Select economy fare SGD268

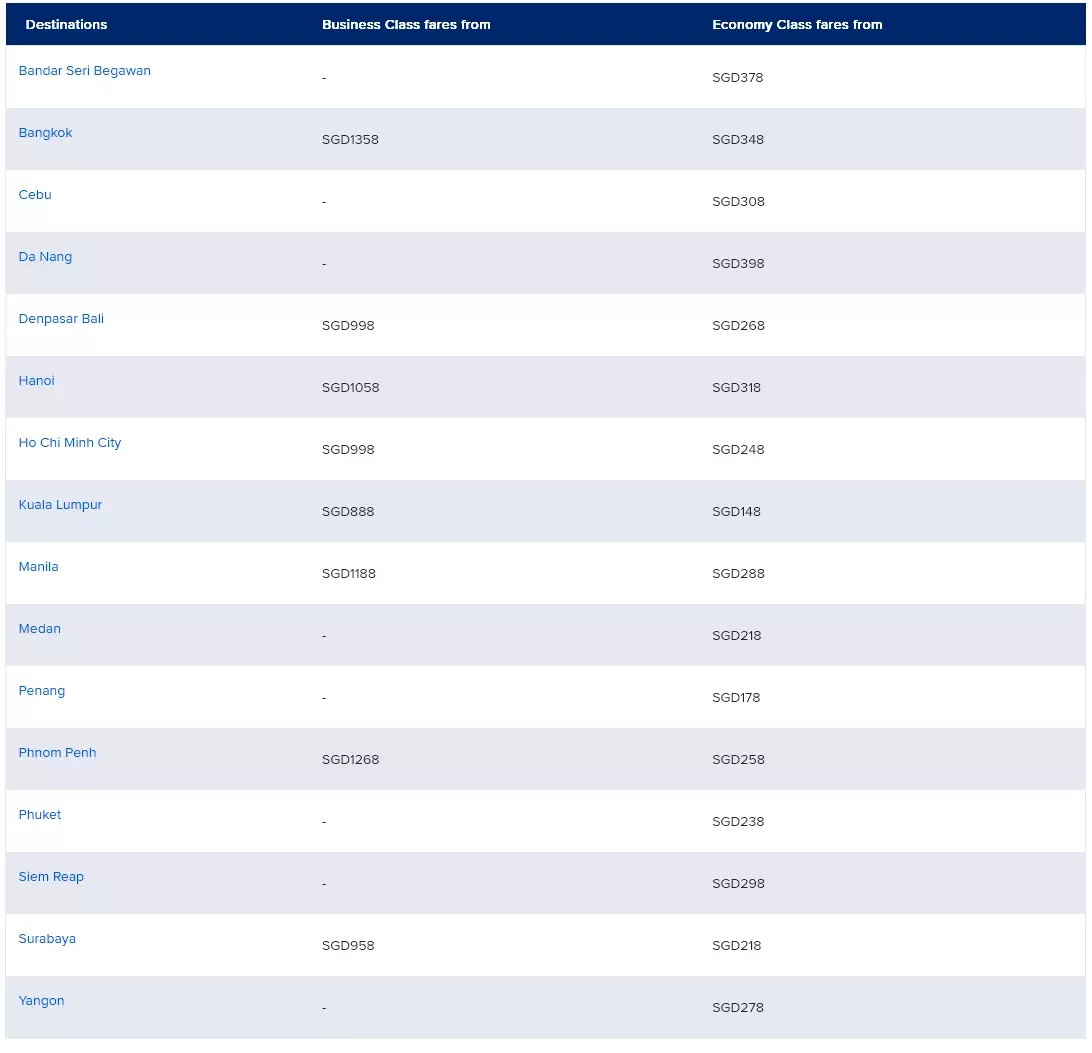[738, 325]
